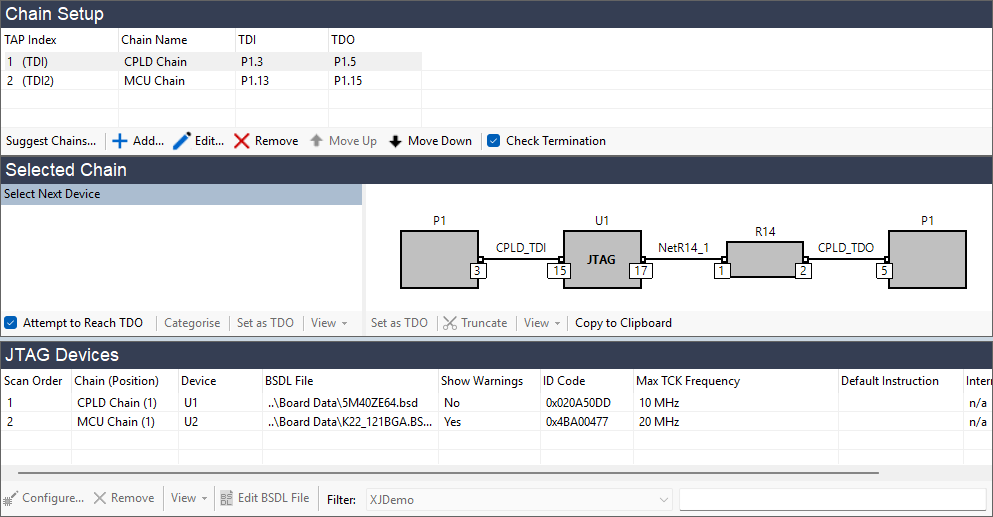The width and height of the screenshot is (993, 517).
Task: Click the pencil Edit chain icon
Action: 182,141
